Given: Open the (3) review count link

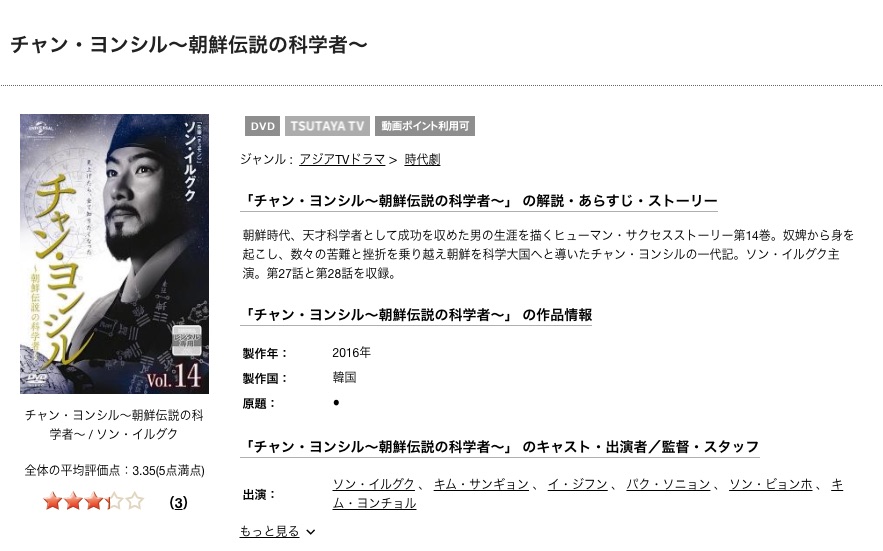Looking at the screenshot, I should 179,503.
